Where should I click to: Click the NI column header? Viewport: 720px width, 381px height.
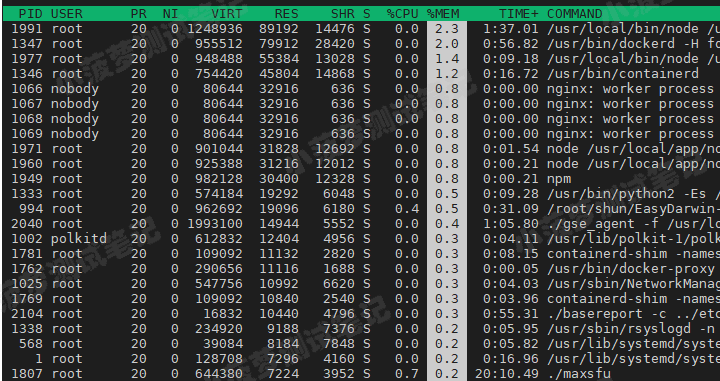click(171, 14)
